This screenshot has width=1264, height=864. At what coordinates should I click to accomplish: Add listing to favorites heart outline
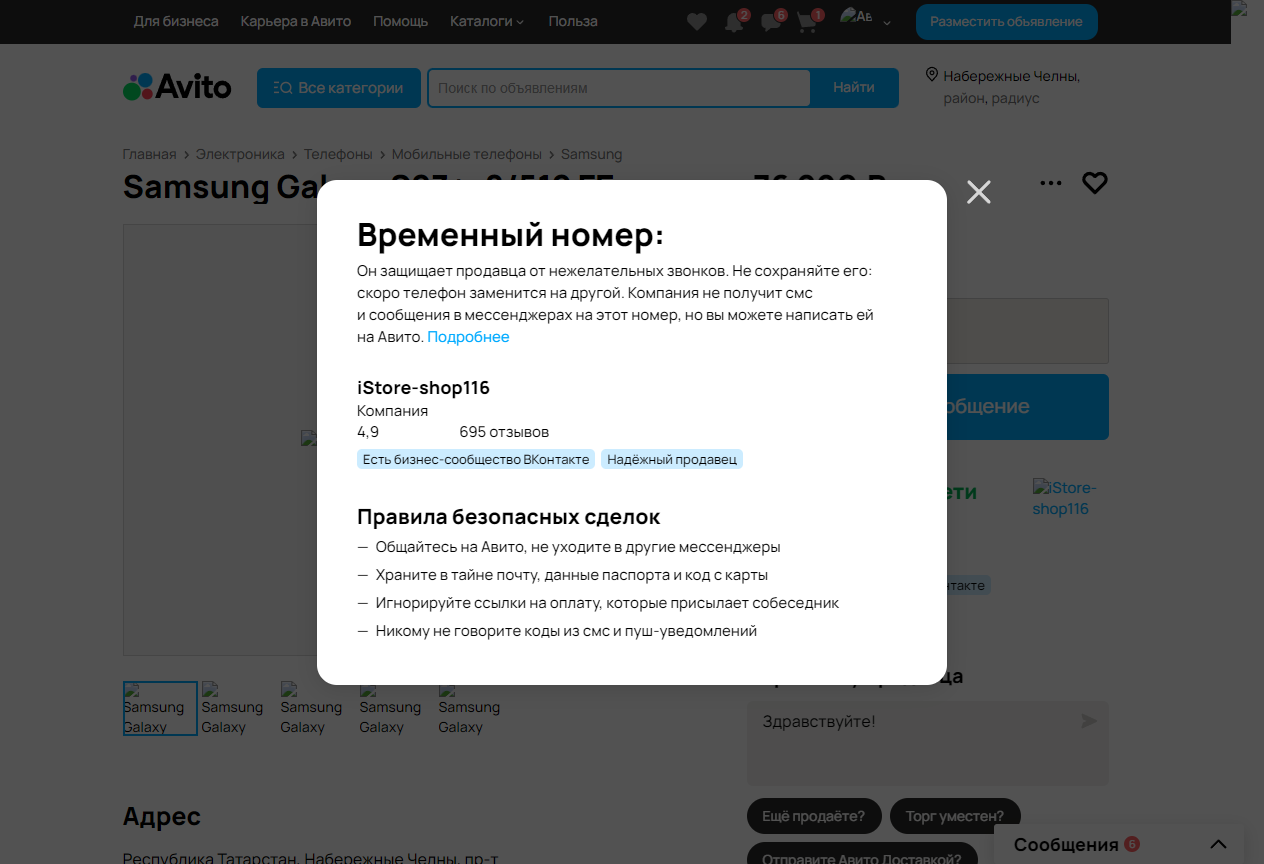point(1095,183)
